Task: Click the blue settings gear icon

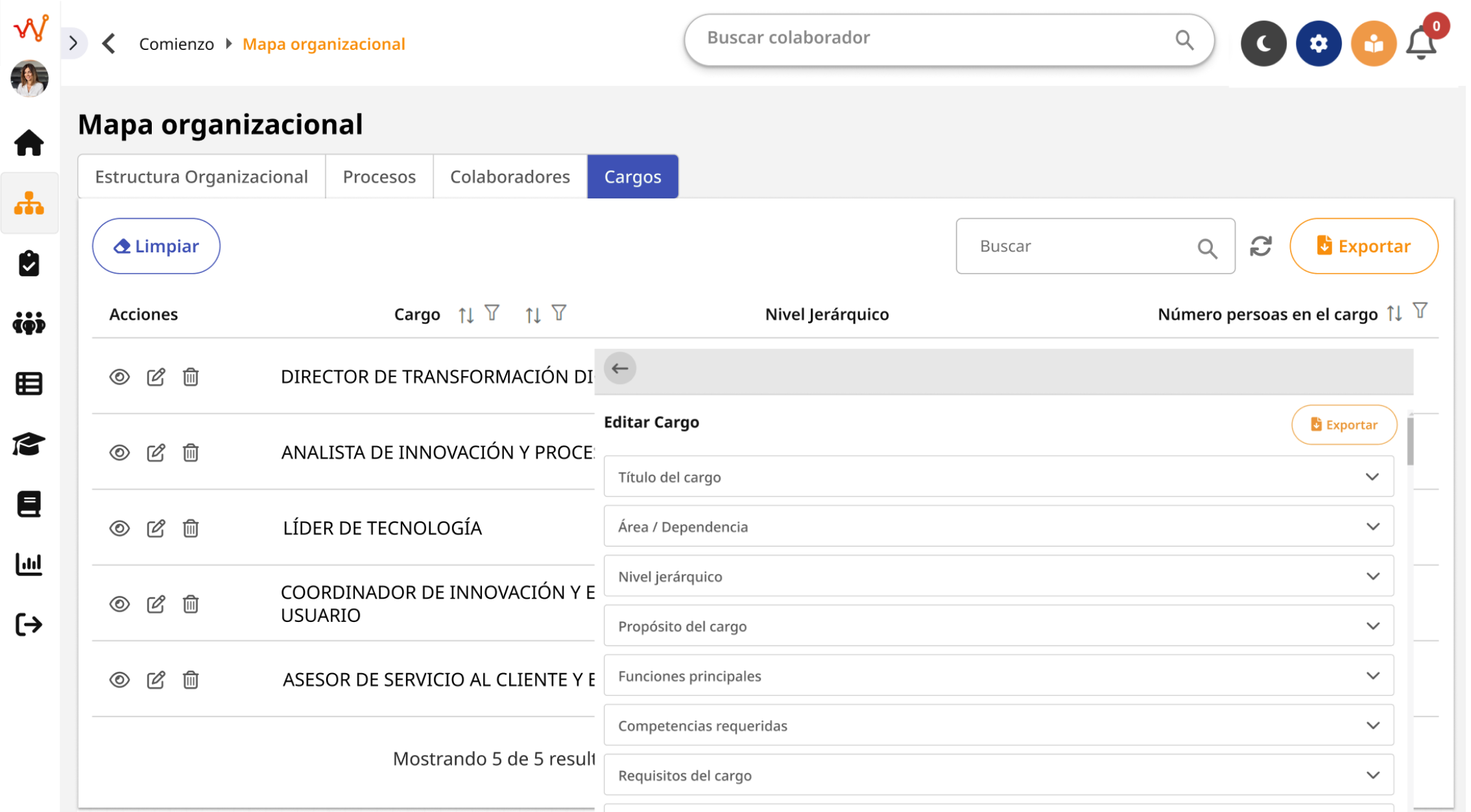Action: [1319, 44]
